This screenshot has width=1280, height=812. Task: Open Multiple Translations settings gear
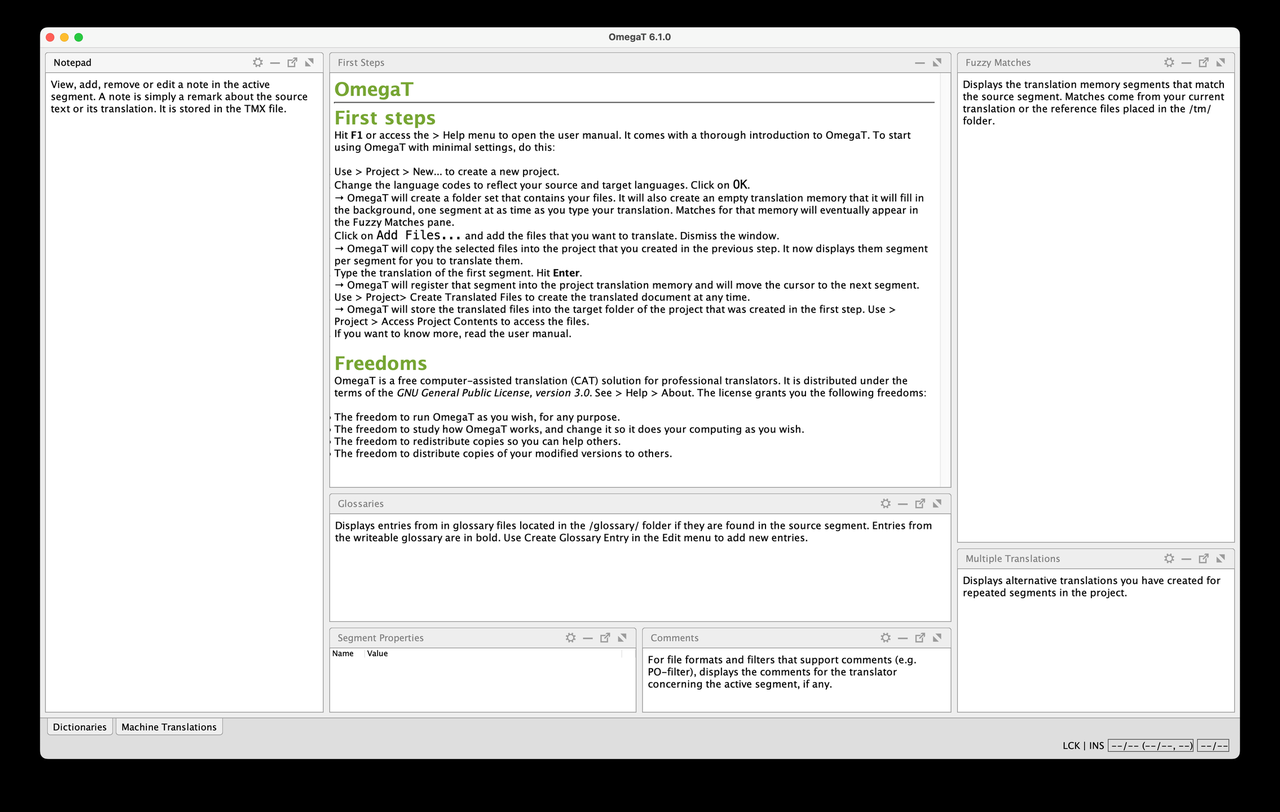pyautogui.click(x=1169, y=559)
